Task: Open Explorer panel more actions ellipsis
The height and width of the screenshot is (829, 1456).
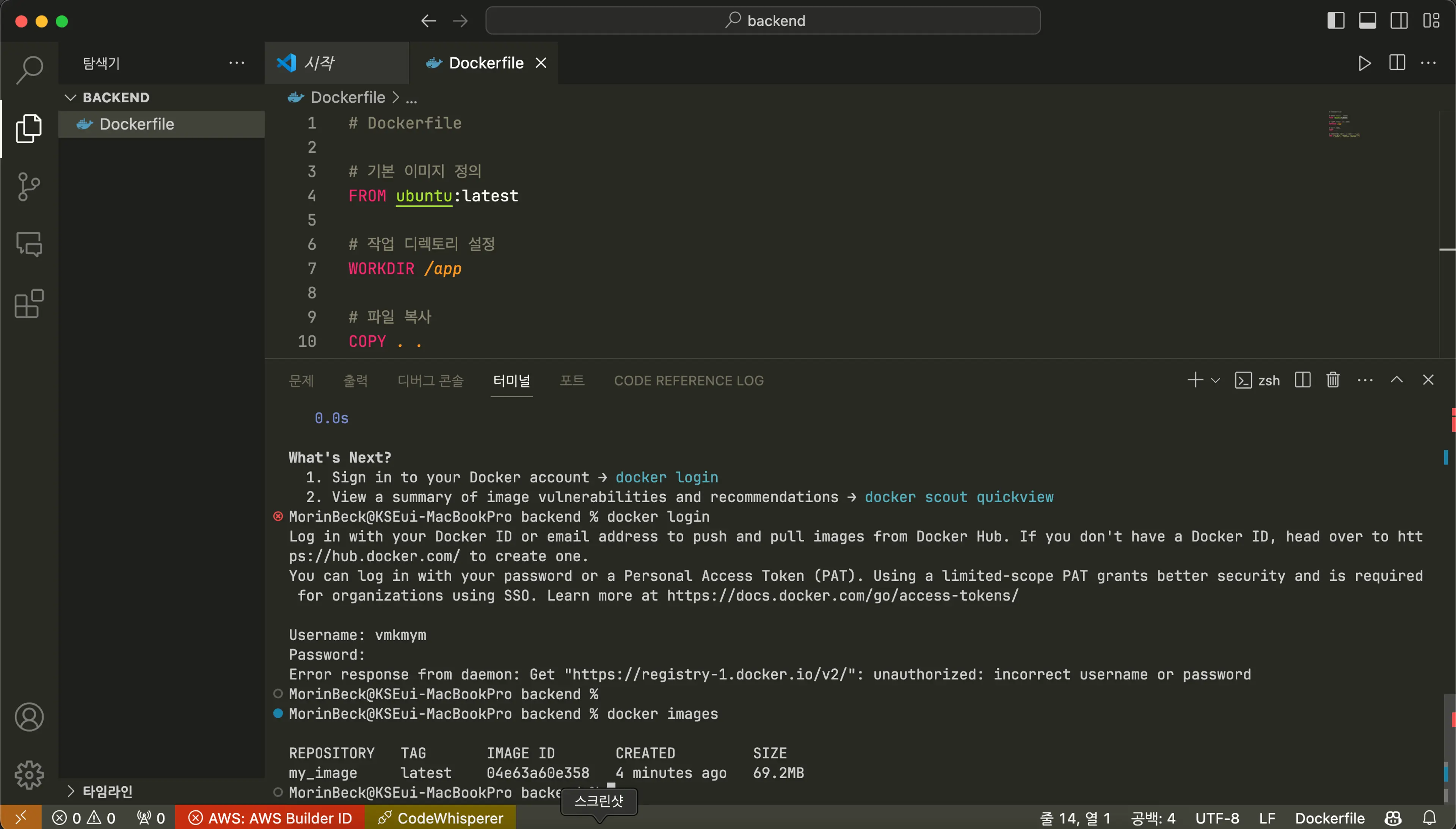Action: [x=236, y=63]
